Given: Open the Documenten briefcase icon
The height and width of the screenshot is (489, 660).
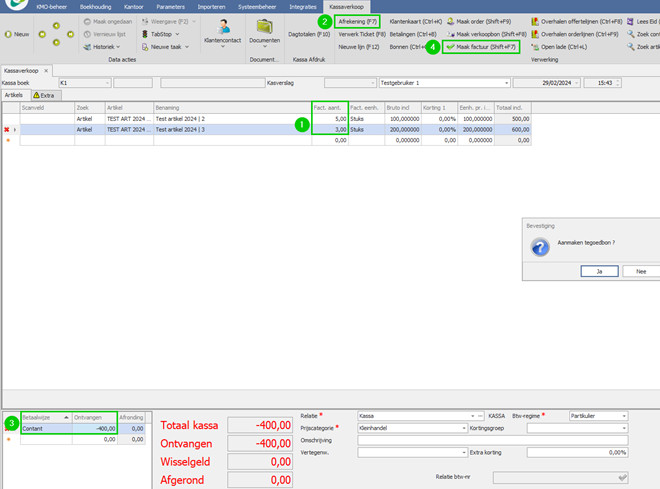Looking at the screenshot, I should point(264,27).
